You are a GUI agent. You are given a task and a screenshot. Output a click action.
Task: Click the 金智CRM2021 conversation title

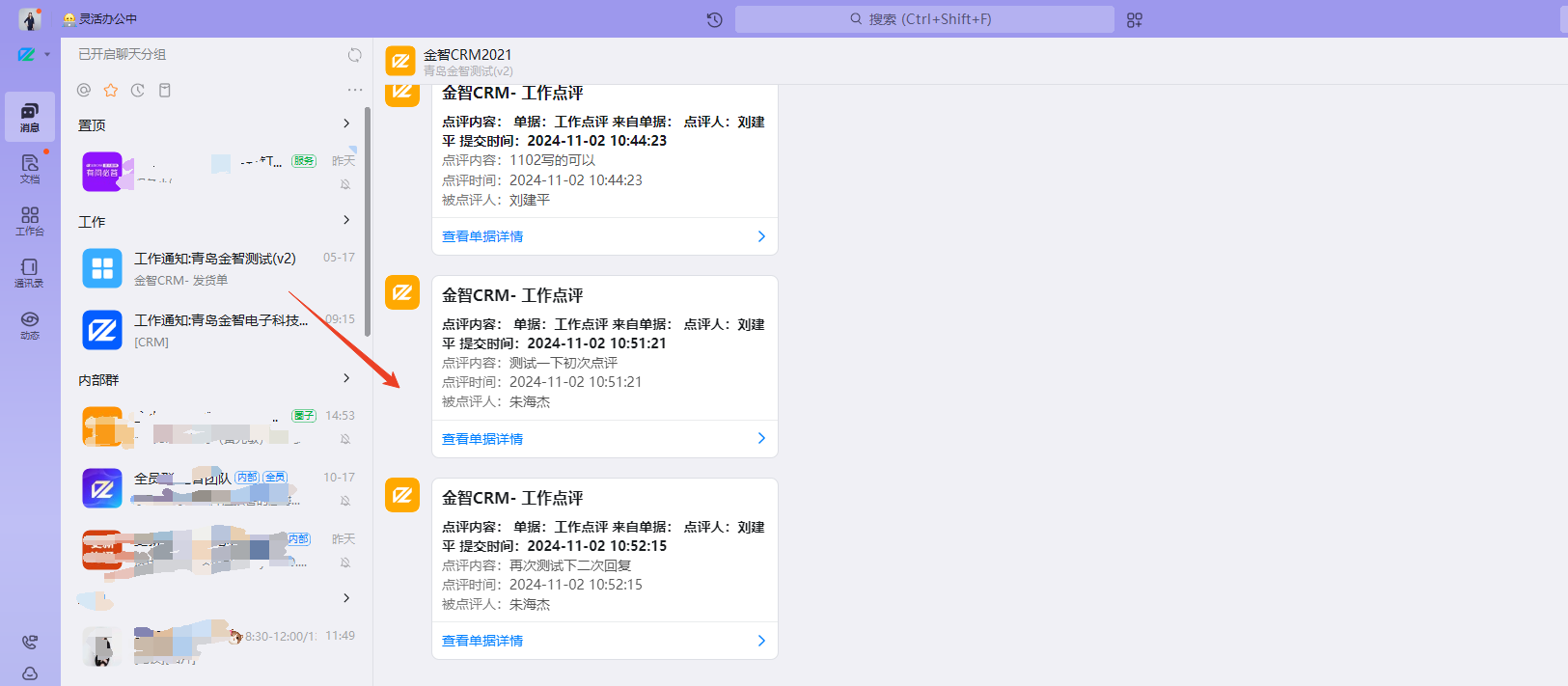point(467,55)
